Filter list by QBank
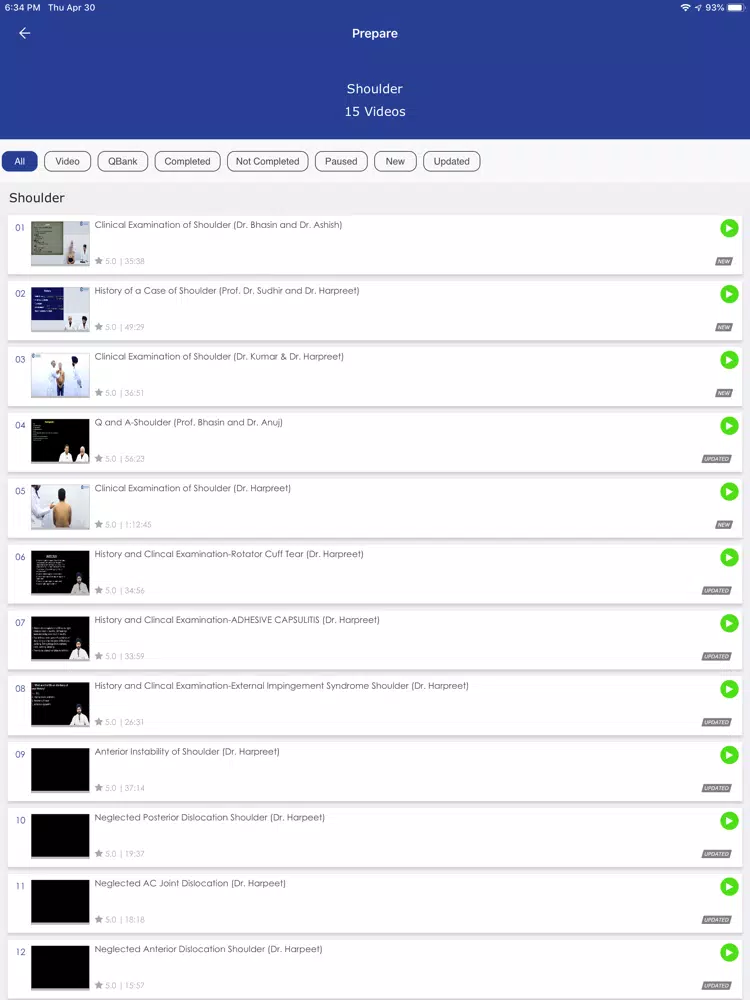750x1000 pixels. click(x=122, y=161)
